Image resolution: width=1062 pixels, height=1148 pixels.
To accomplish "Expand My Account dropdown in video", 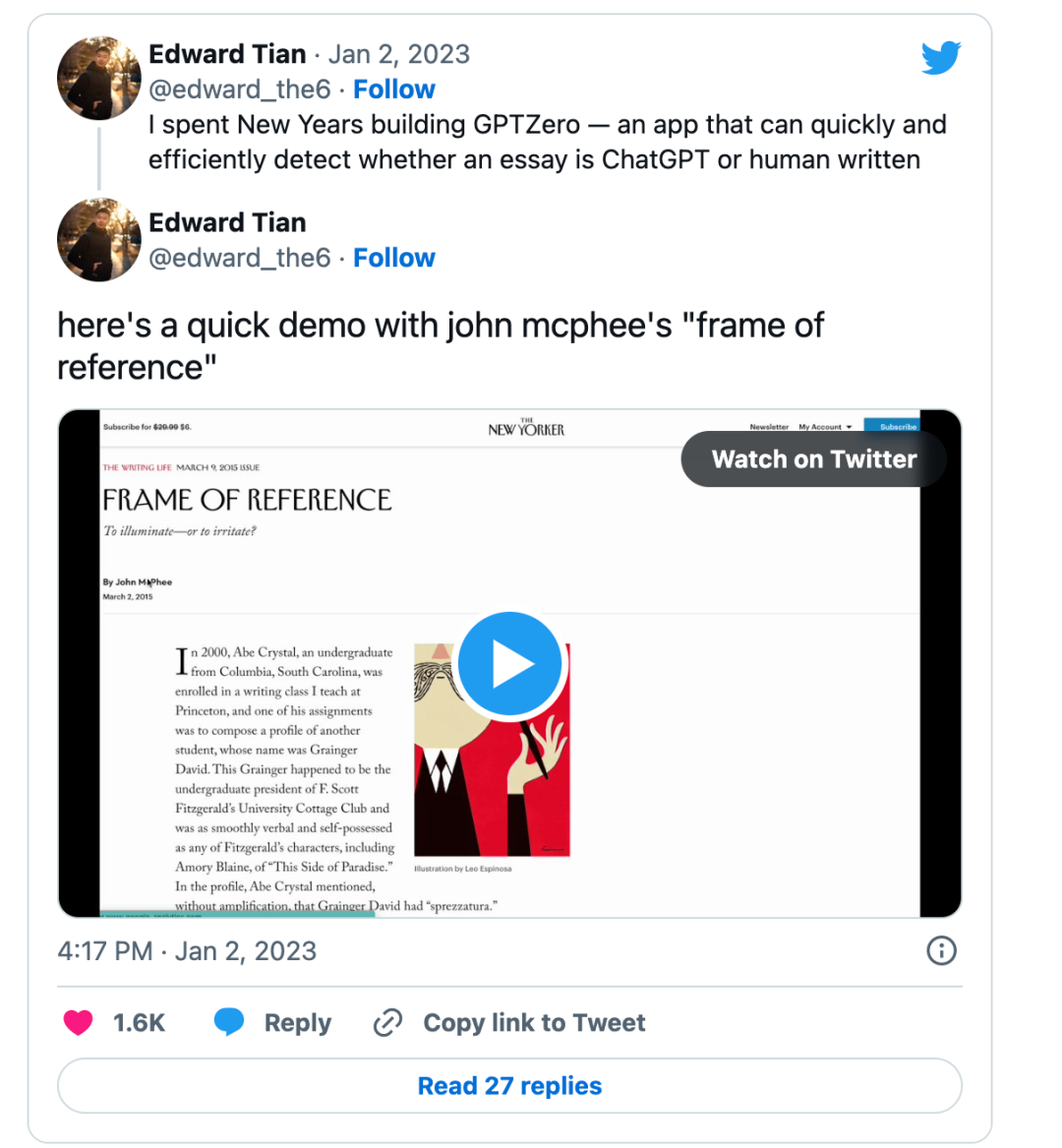I will 825,427.
